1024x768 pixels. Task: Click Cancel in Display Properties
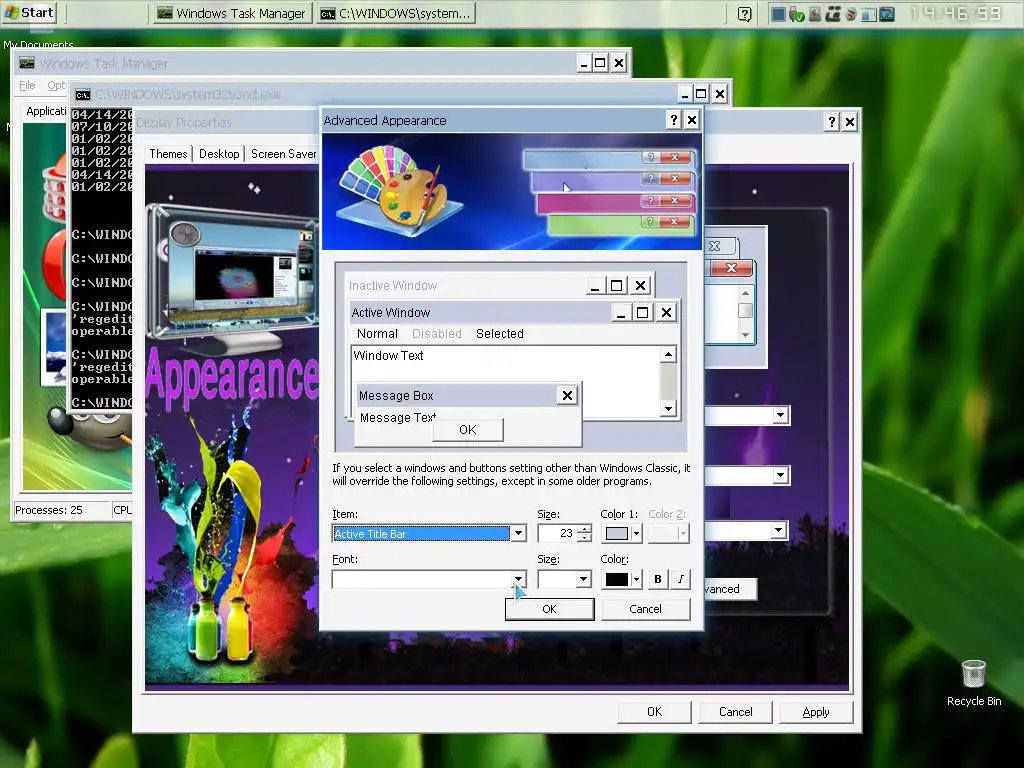[x=735, y=712]
